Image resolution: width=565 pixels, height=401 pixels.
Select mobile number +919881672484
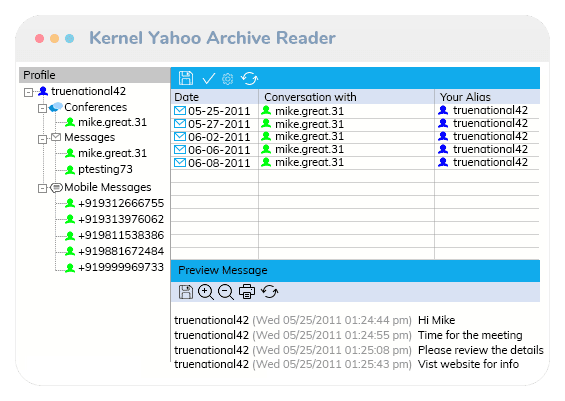point(121,251)
